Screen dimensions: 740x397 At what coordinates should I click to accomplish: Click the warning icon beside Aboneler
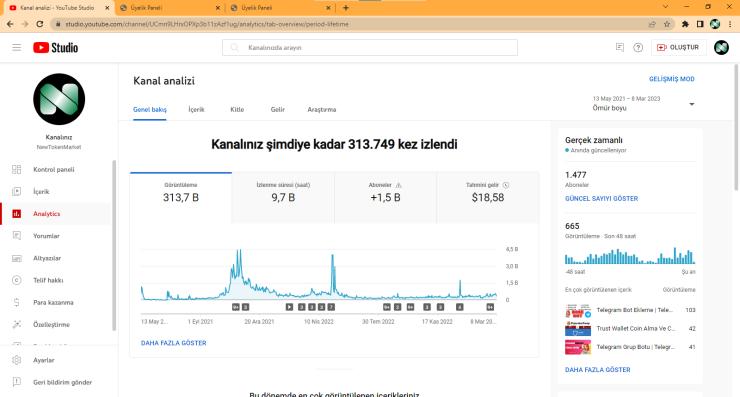[x=398, y=185]
